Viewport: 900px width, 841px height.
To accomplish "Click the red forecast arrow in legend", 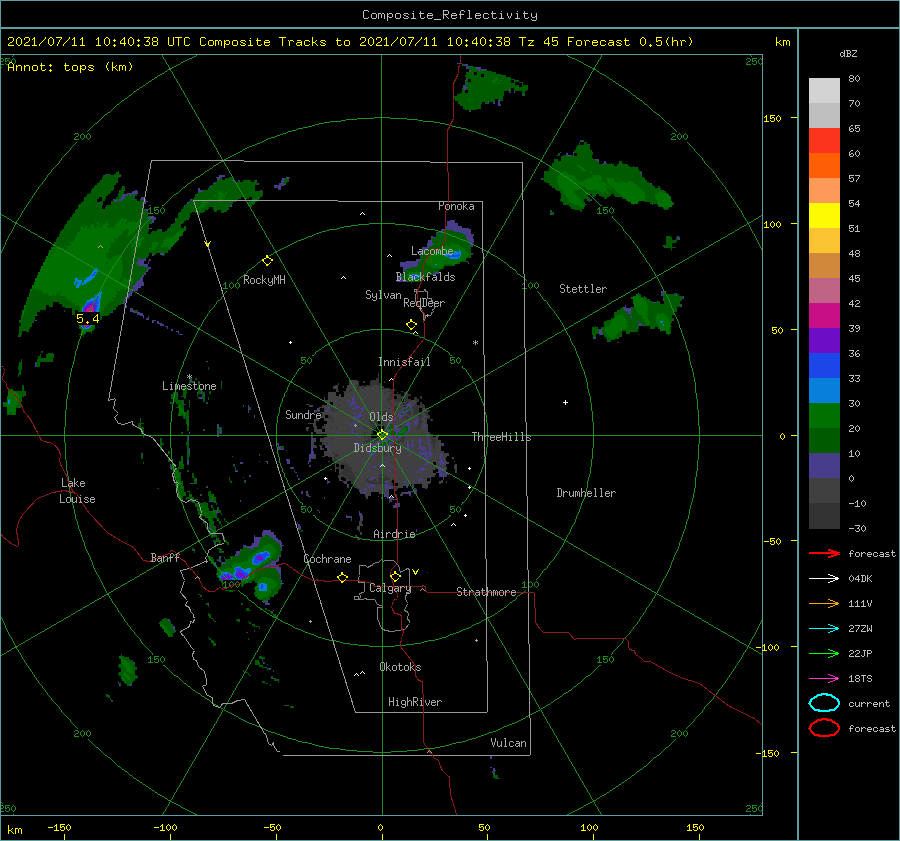I will (x=824, y=553).
